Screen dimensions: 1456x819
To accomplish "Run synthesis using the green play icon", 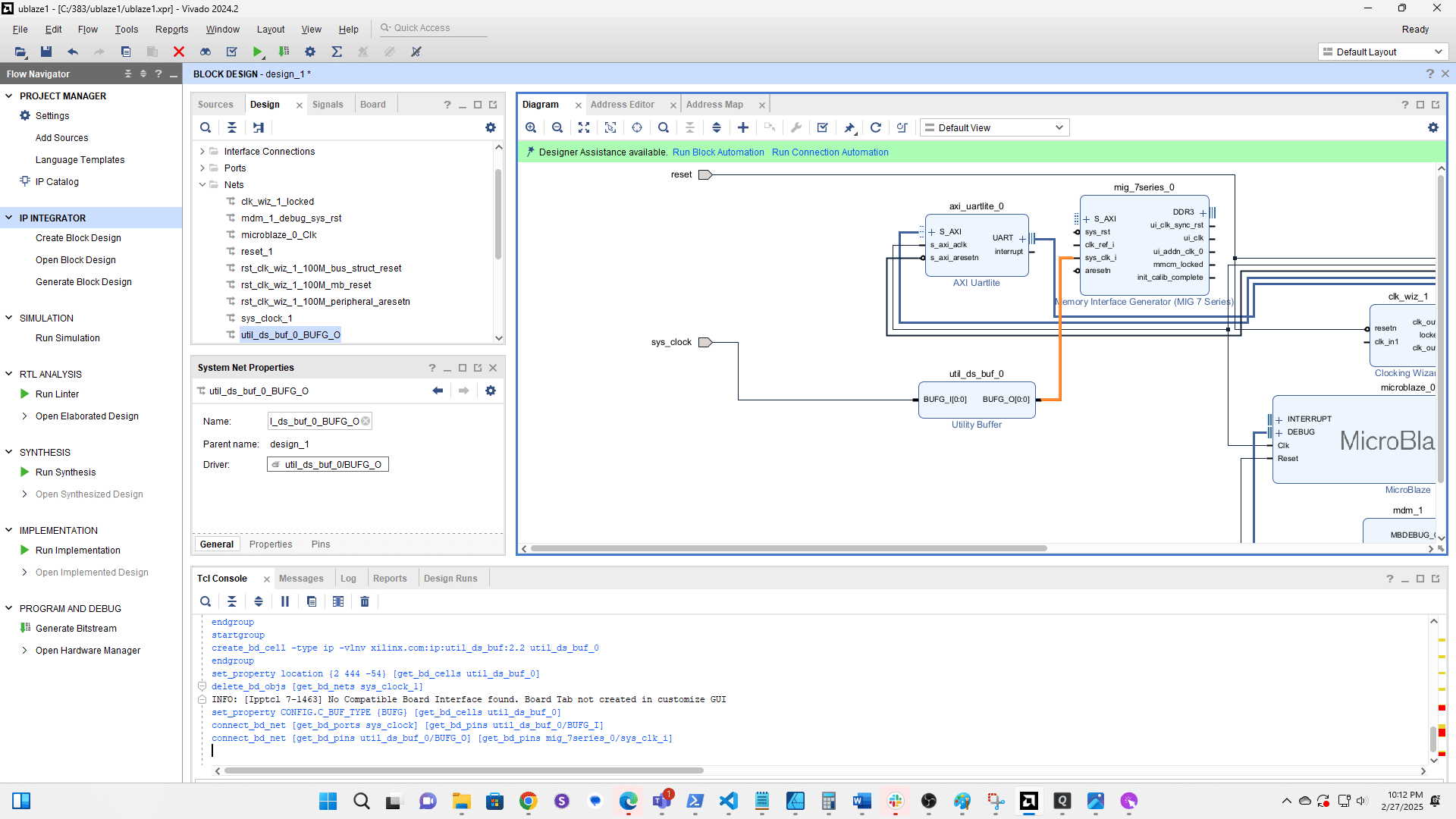I will pyautogui.click(x=258, y=52).
